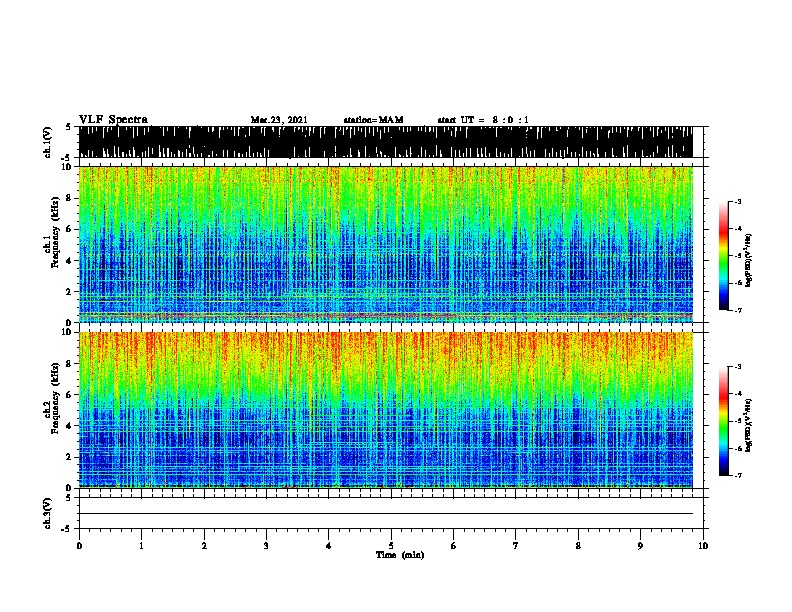Click the "-7" label on ch.2 colorbar
This screenshot has width=792, height=612.
coord(737,475)
